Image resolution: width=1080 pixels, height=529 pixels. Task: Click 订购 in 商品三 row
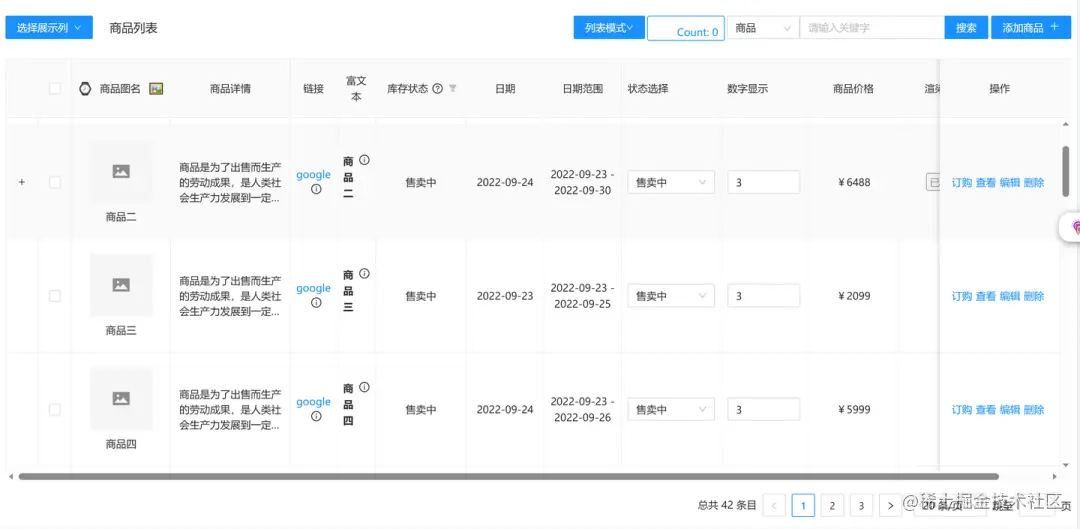[962, 296]
